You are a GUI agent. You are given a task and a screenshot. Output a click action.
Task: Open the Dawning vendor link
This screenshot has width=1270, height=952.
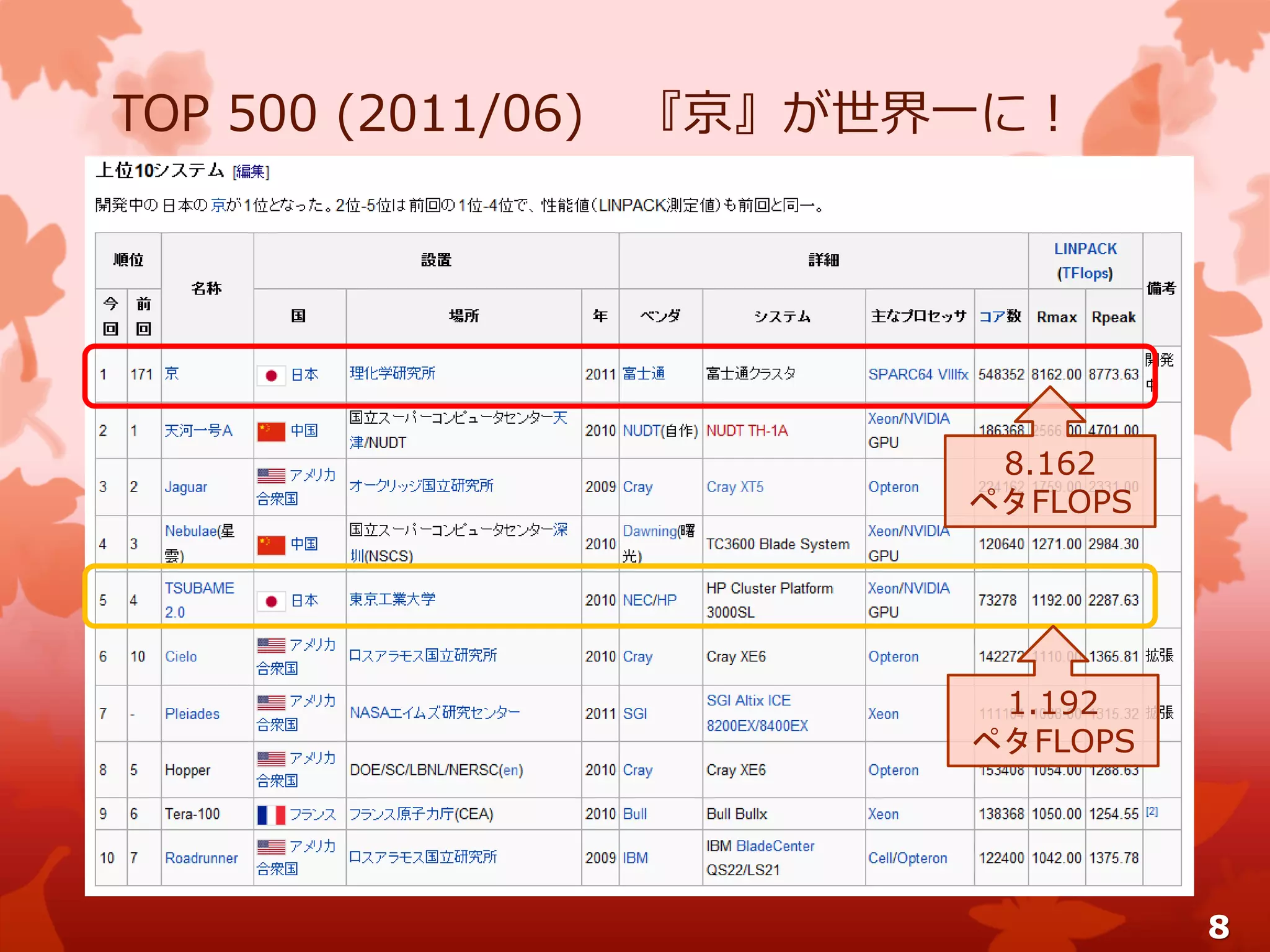pos(649,531)
